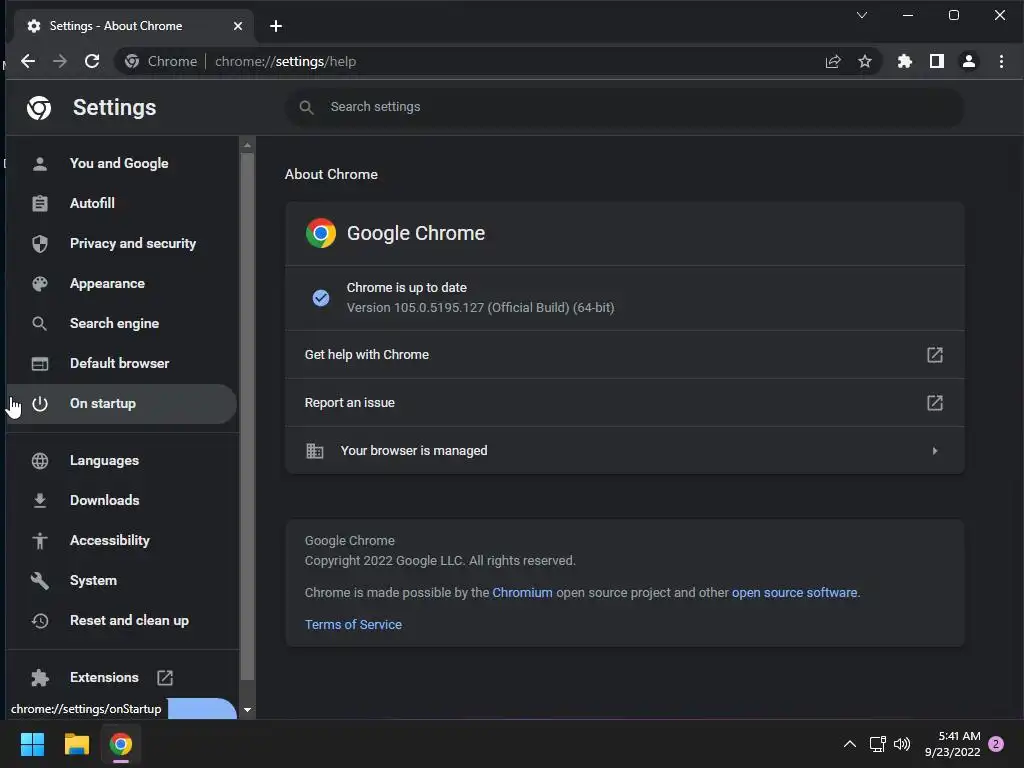
Task: Open Report an issue
Action: [x=624, y=403]
